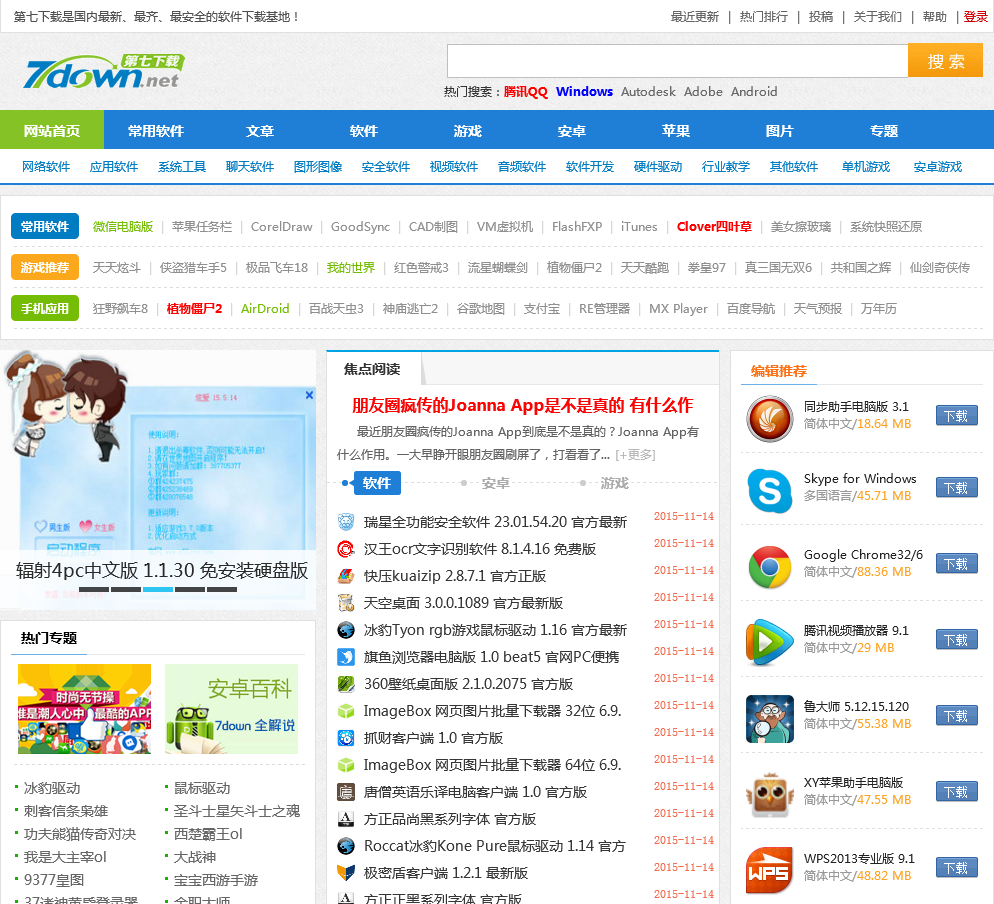Go to the 游戏 nav menu
Screen dimensions: 994x904
[x=468, y=131]
